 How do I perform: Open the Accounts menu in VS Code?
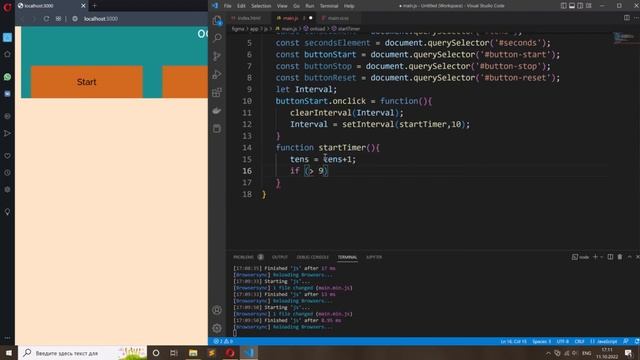tap(217, 310)
